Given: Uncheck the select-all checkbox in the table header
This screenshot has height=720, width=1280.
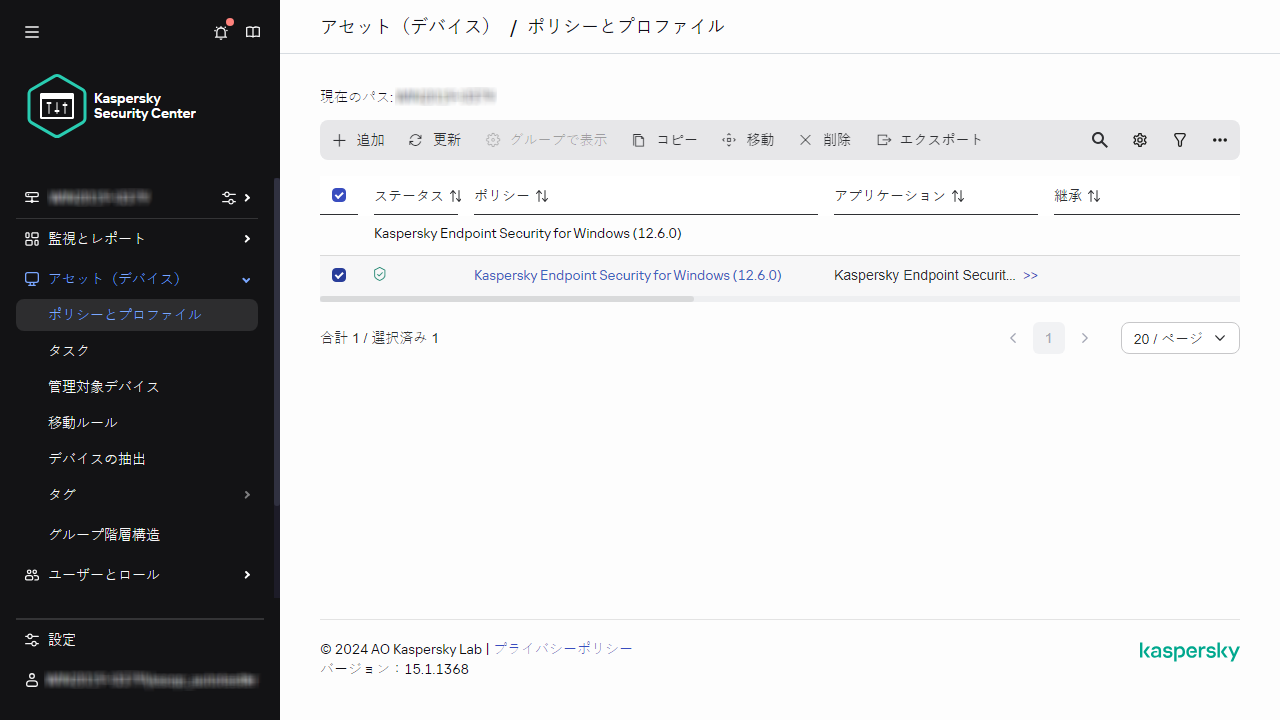Looking at the screenshot, I should 339,194.
